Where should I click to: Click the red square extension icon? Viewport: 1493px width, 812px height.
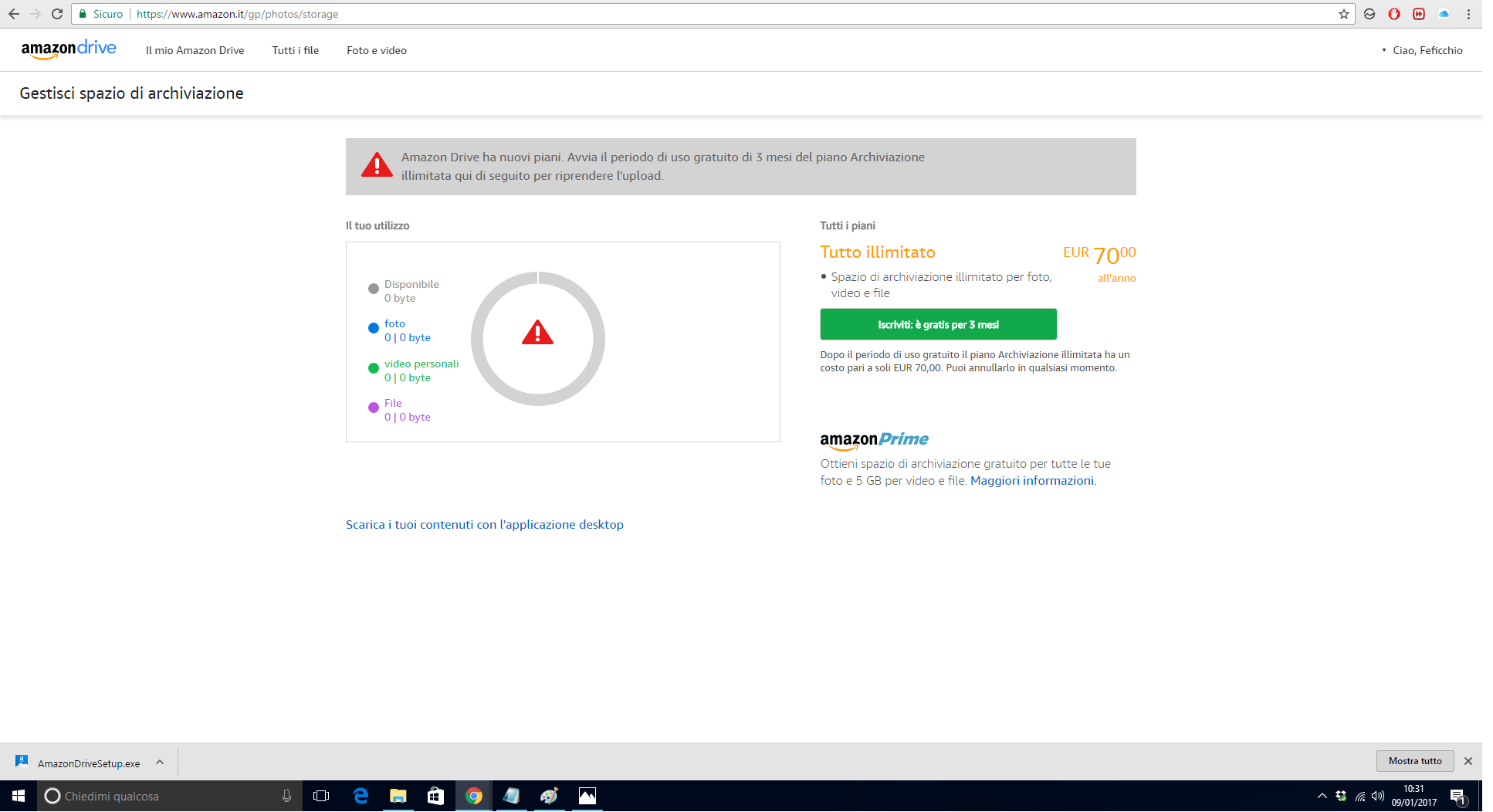click(1419, 14)
